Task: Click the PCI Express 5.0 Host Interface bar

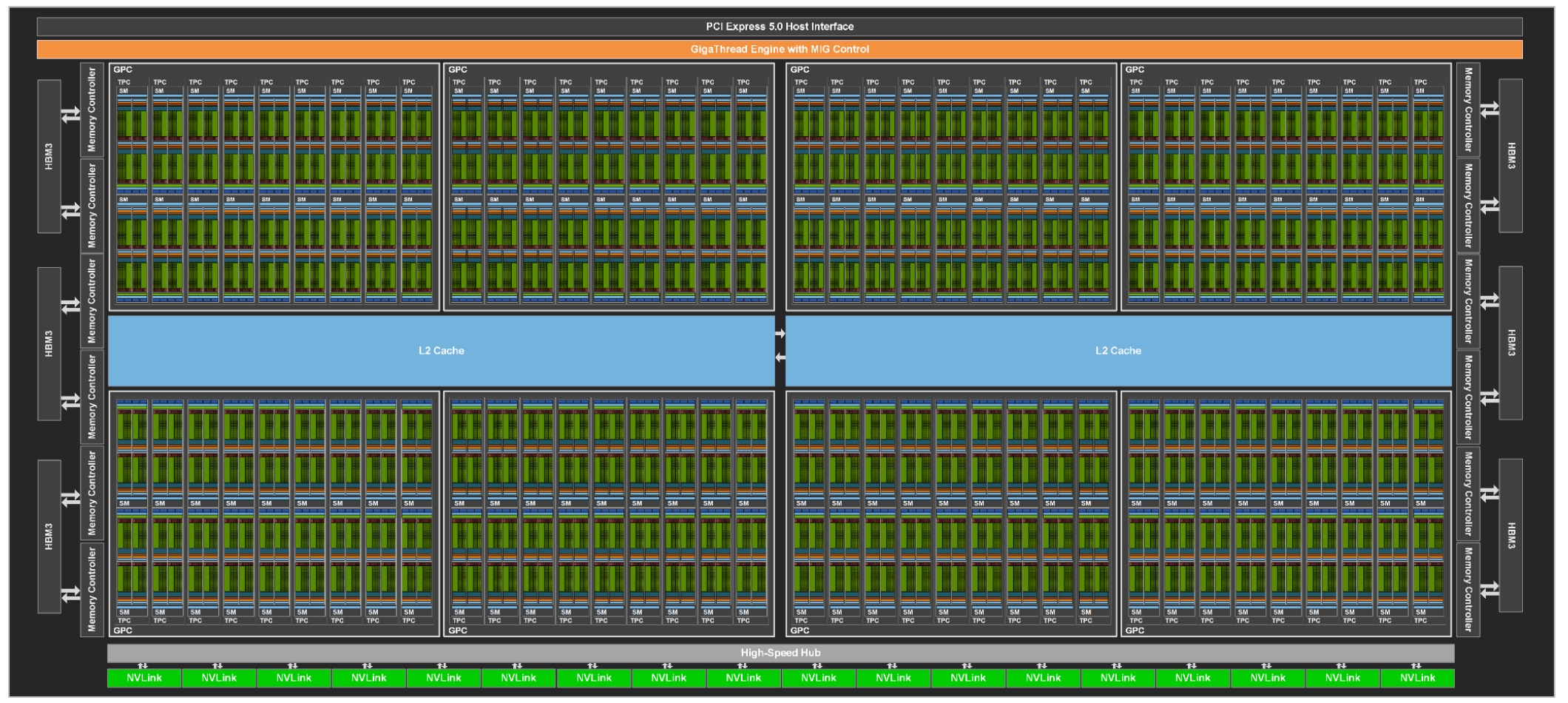Action: pos(780,27)
